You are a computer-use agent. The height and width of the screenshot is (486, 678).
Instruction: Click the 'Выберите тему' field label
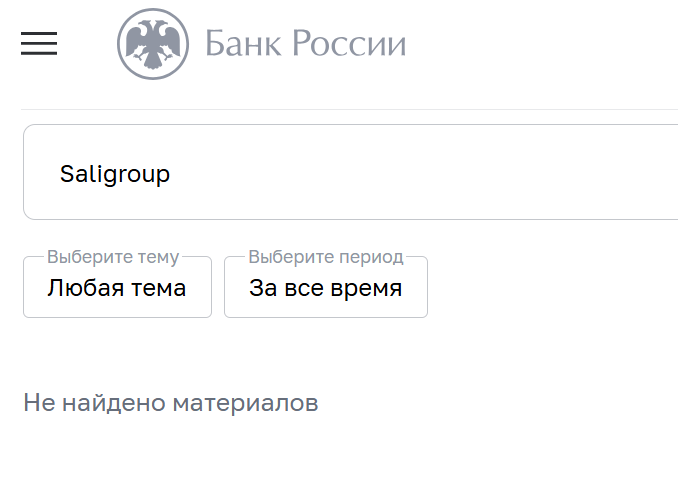pyautogui.click(x=113, y=257)
